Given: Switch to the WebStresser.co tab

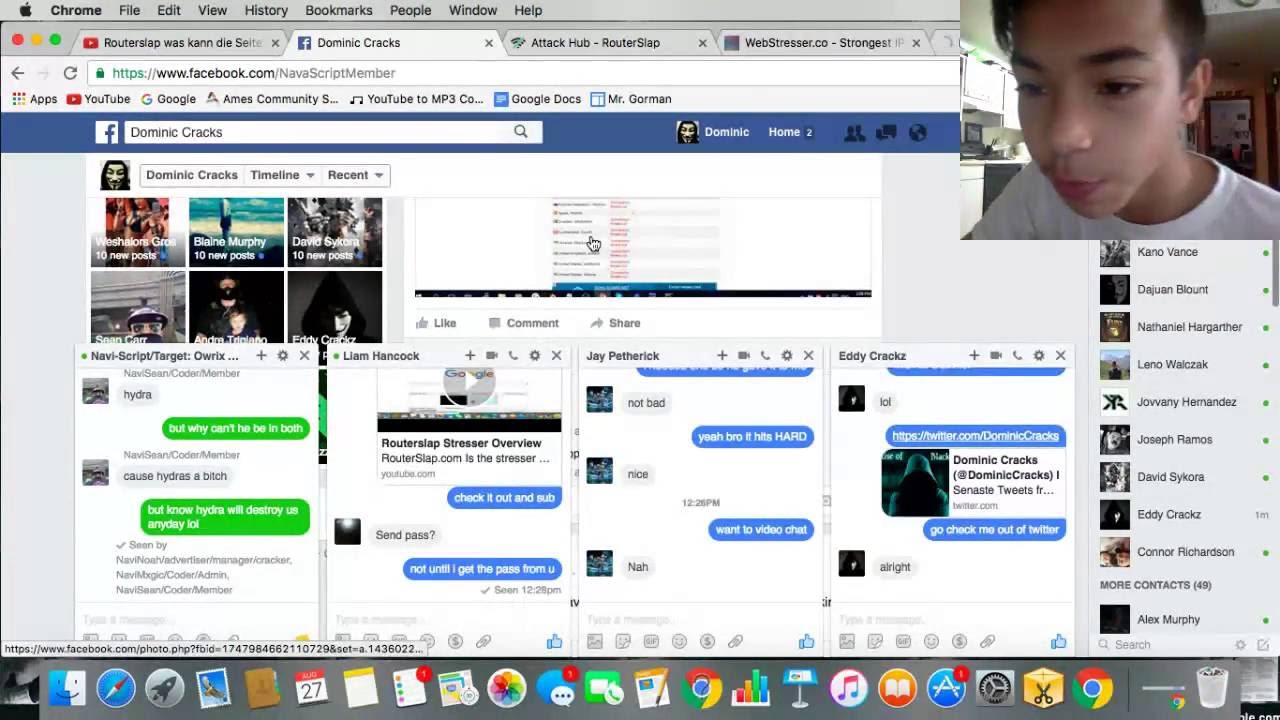Looking at the screenshot, I should [x=824, y=43].
